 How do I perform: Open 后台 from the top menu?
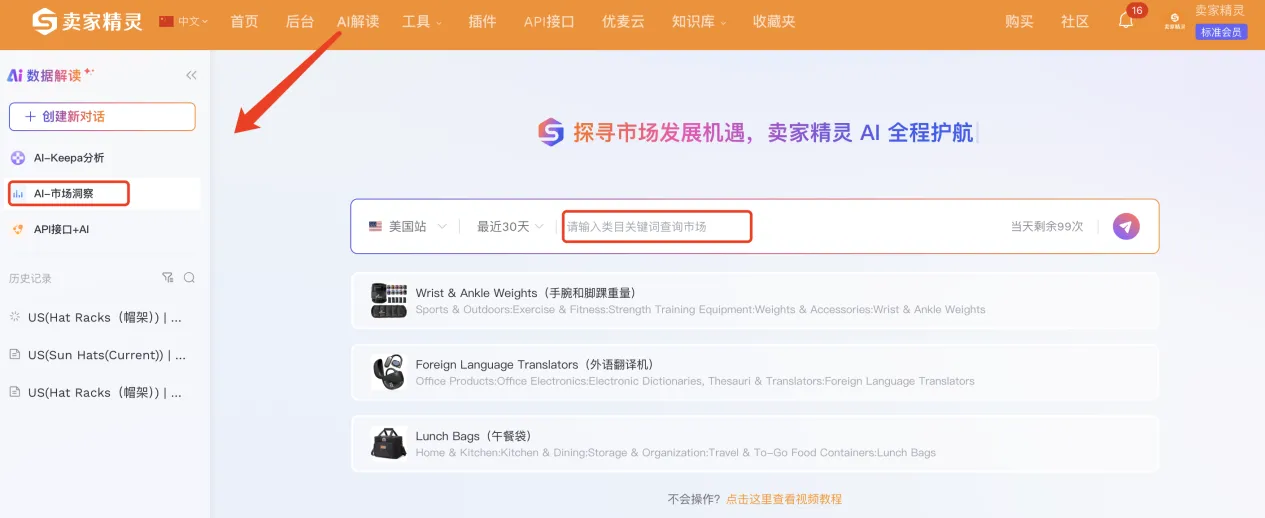click(x=299, y=21)
